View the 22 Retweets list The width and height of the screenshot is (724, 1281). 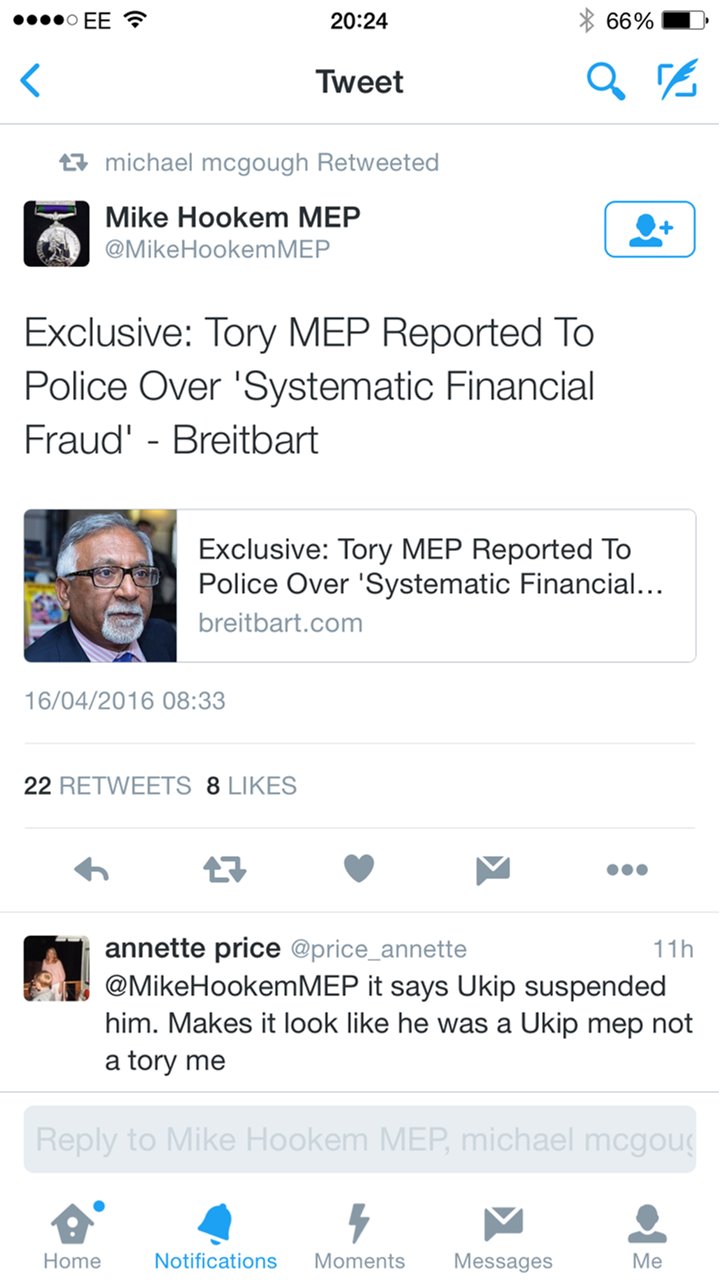tap(107, 786)
